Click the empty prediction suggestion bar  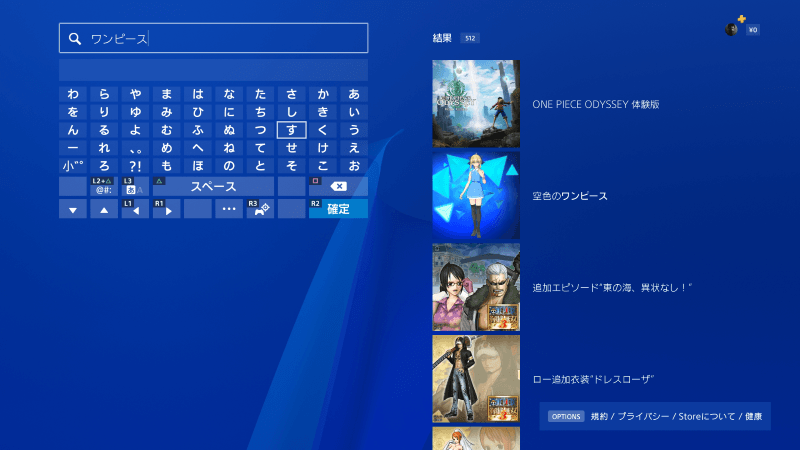(213, 70)
